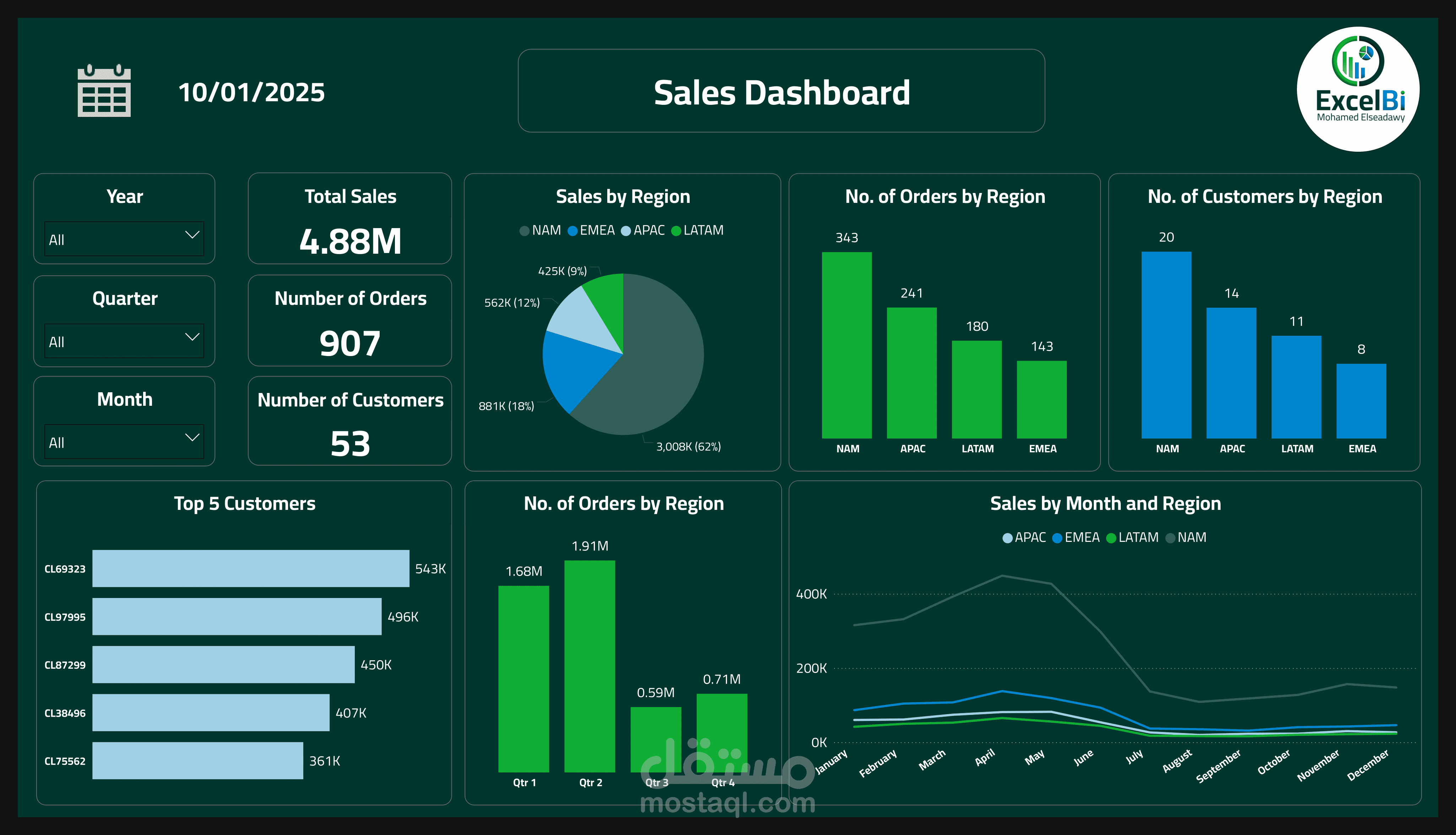
Task: Click NAM legend dot in Sales by Month chart
Action: point(1170,538)
